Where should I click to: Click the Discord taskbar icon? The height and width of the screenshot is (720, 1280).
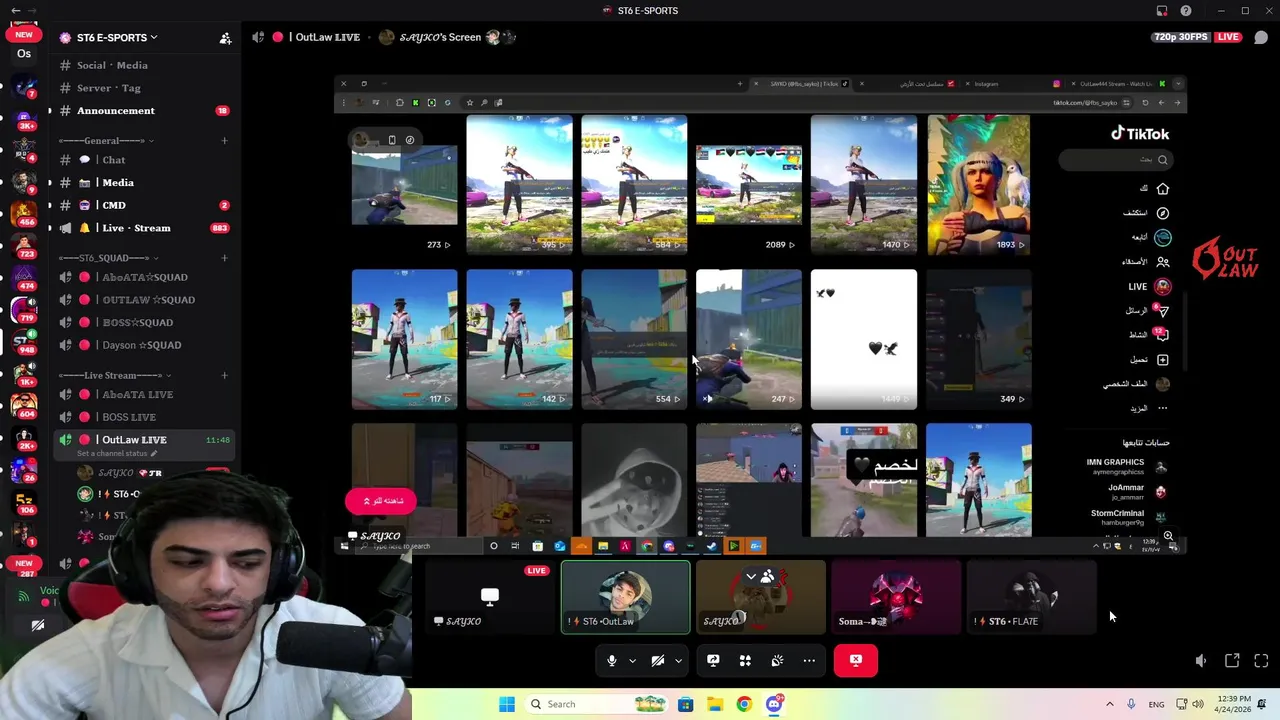coord(773,704)
